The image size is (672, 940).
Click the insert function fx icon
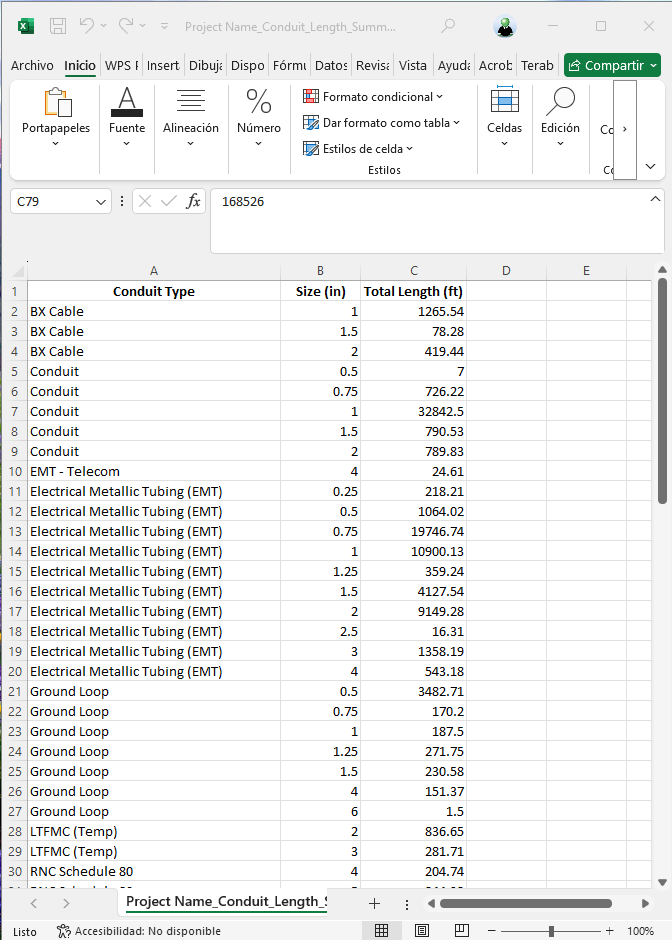pyautogui.click(x=194, y=201)
